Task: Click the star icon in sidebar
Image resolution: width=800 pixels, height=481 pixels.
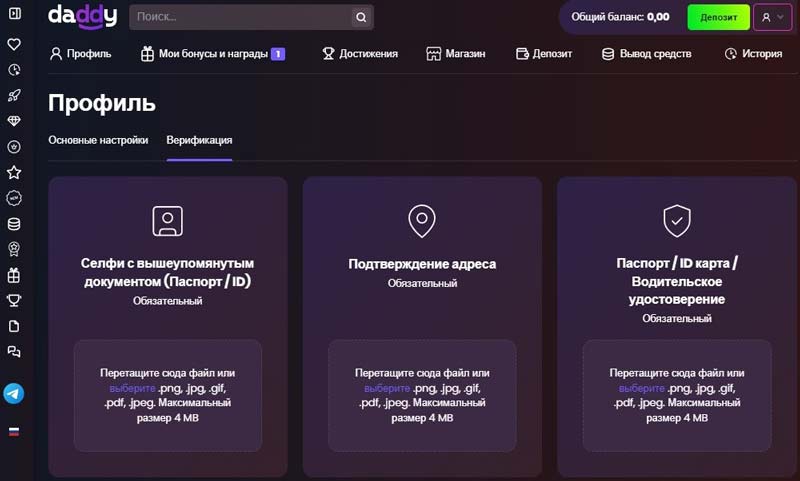Action: [x=14, y=172]
